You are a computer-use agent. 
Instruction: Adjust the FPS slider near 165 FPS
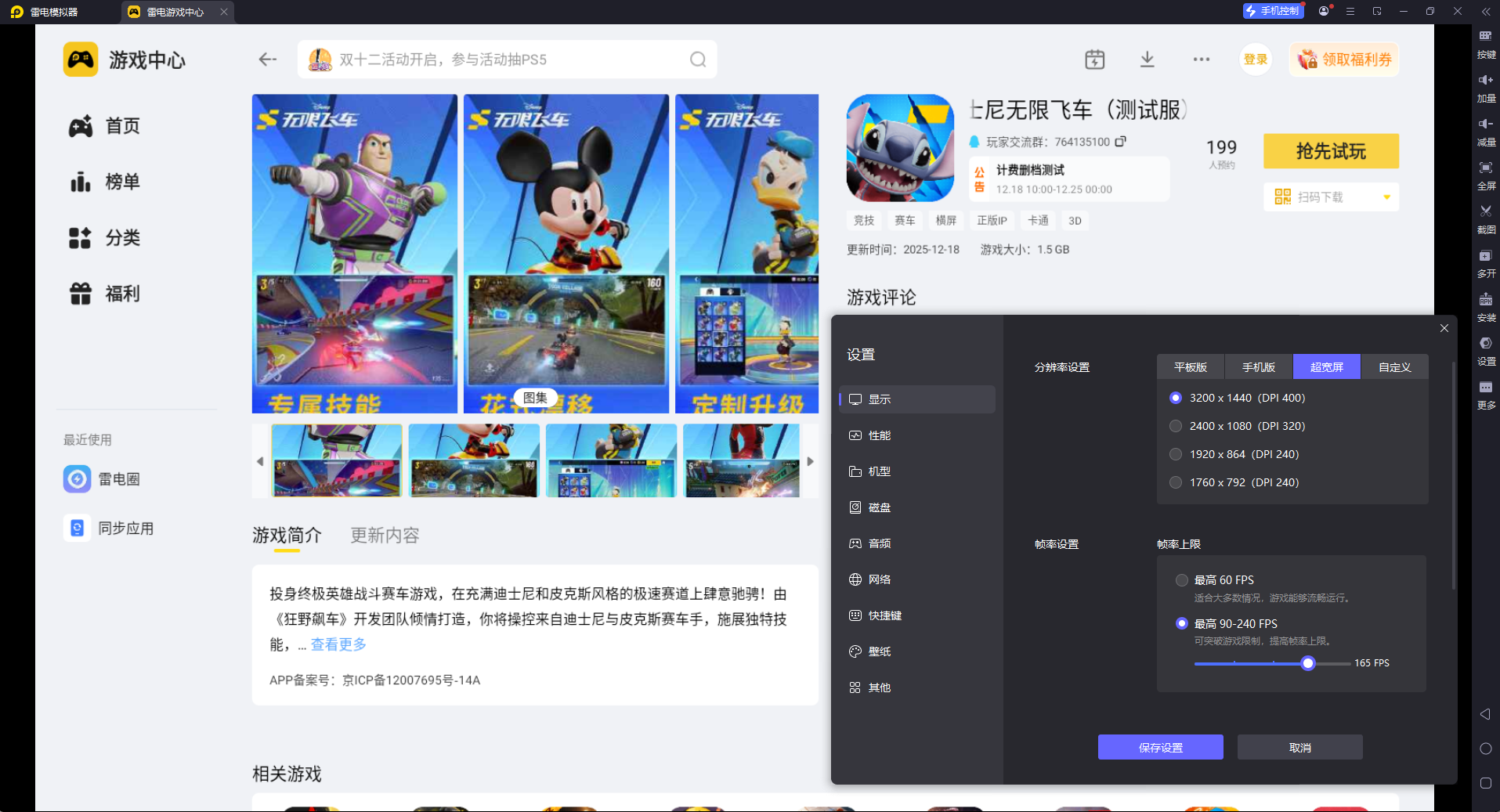pos(1307,662)
